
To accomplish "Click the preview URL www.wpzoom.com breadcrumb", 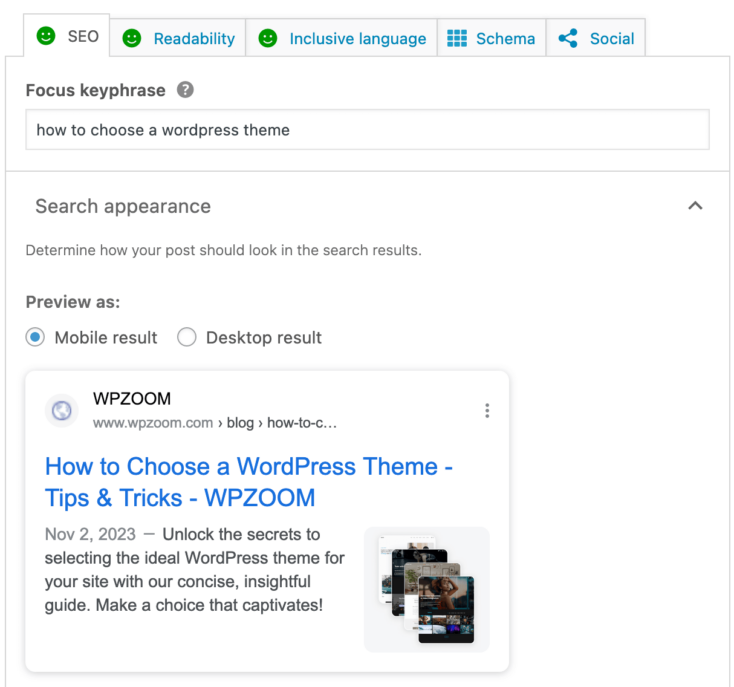I will [x=215, y=423].
